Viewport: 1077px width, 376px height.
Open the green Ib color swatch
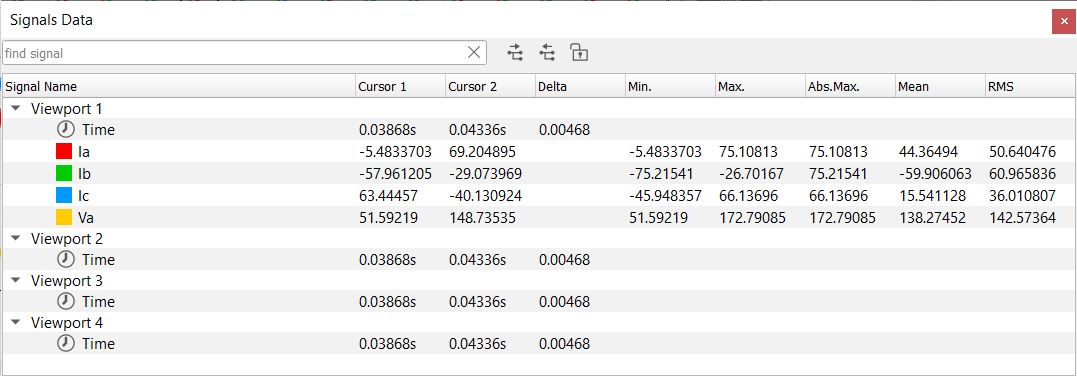[x=65, y=173]
